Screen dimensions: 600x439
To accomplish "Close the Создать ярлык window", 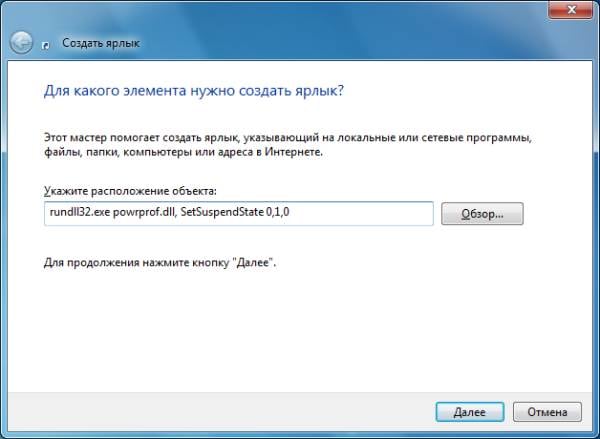I will coord(568,10).
